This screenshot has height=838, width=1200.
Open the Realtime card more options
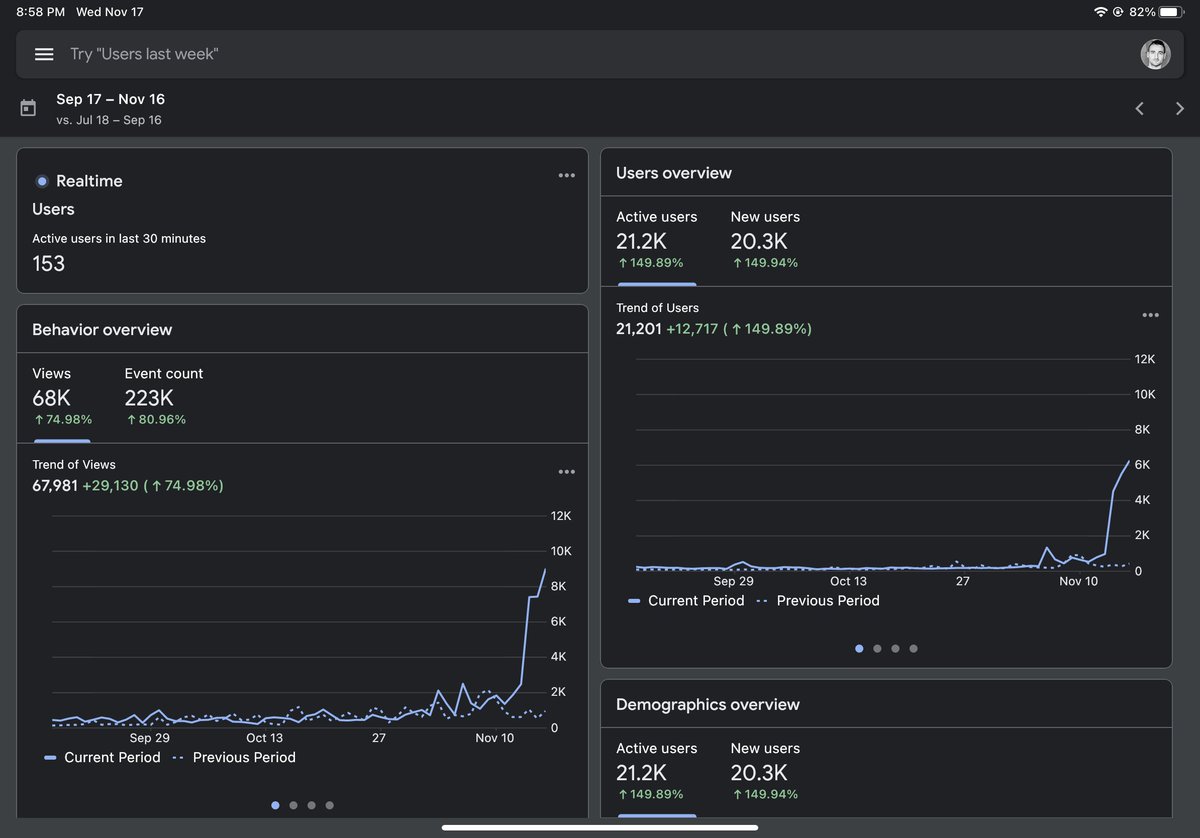(567, 175)
